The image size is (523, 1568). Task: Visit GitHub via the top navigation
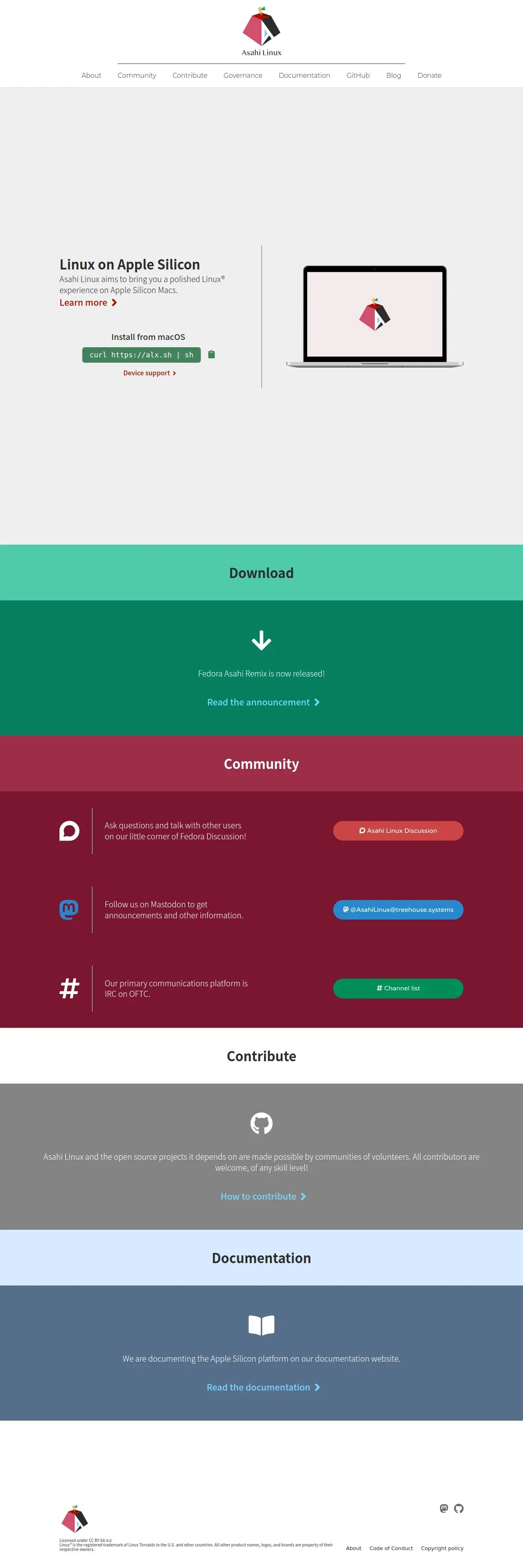click(x=358, y=75)
